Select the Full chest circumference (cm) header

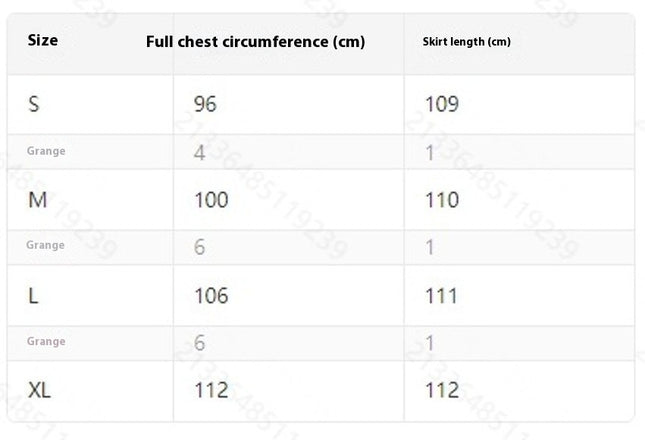click(255, 42)
